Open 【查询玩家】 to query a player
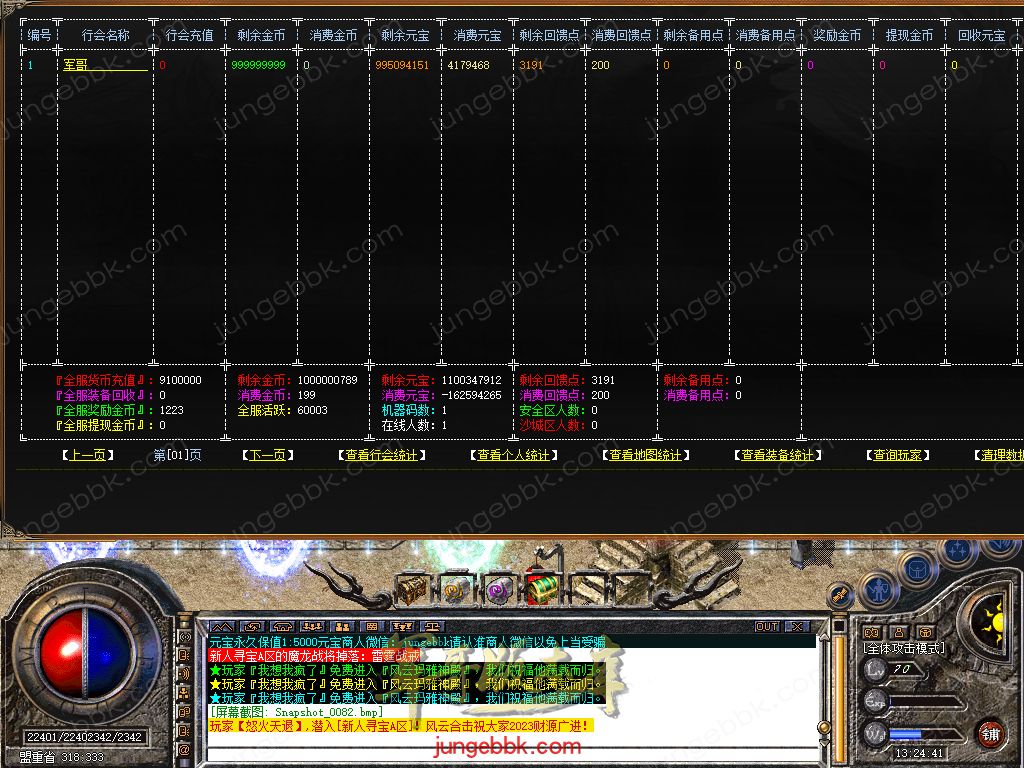 pos(897,454)
